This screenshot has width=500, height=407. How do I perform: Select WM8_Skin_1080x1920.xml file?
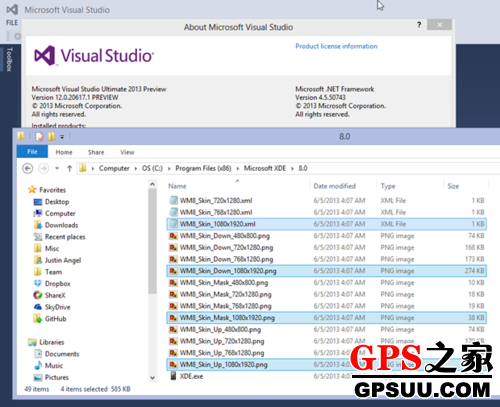point(327,224)
